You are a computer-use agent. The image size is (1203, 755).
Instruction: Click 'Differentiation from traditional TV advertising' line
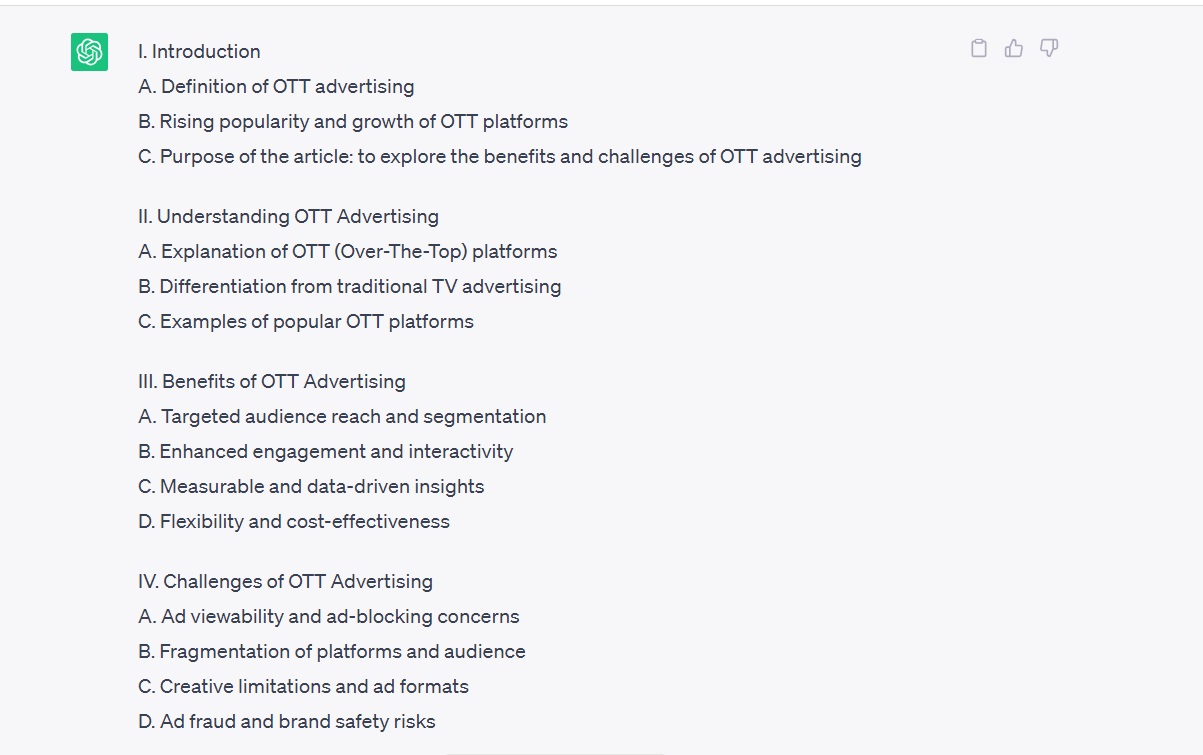(350, 287)
